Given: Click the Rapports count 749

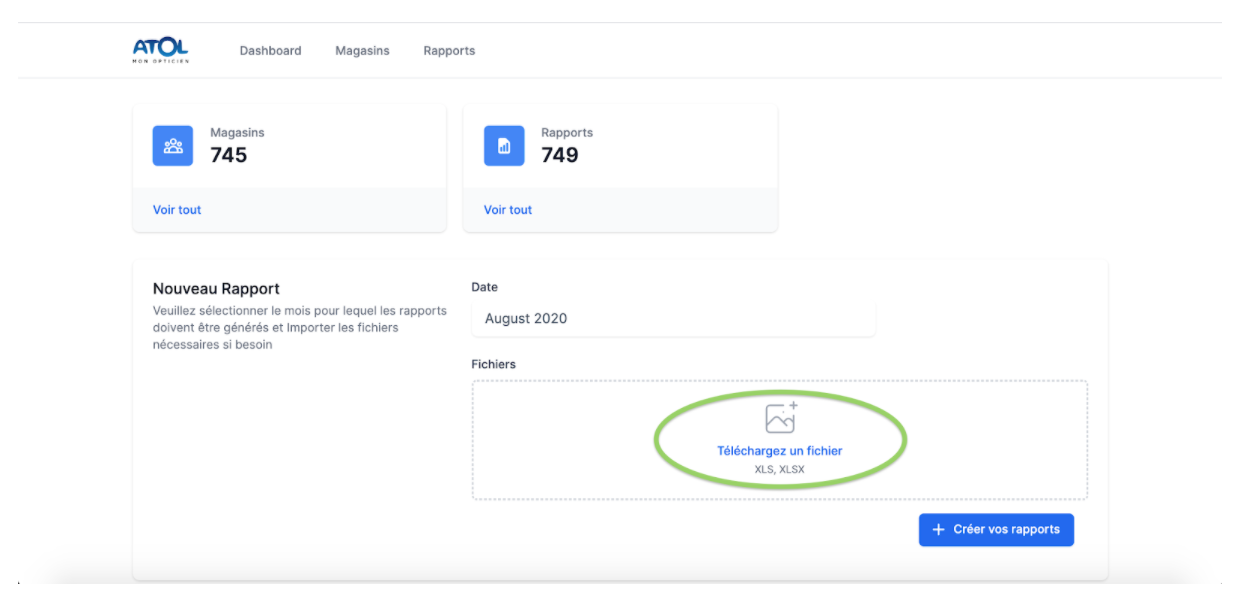Looking at the screenshot, I should (x=559, y=155).
